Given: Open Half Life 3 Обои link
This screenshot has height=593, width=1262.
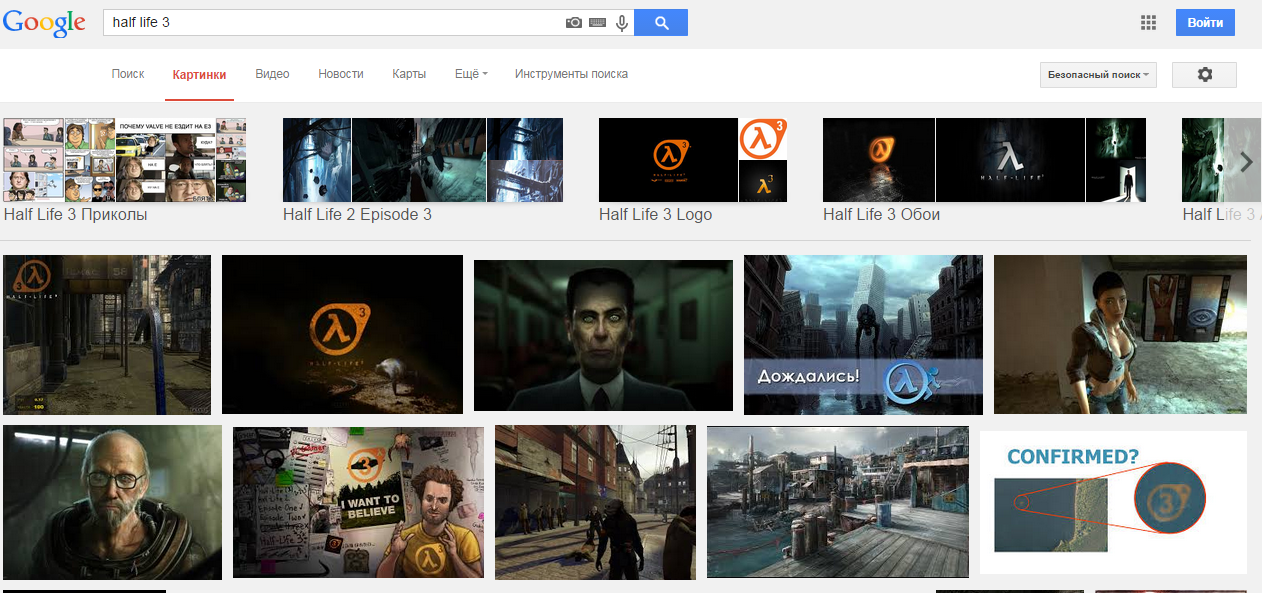Looking at the screenshot, I should click(x=881, y=214).
